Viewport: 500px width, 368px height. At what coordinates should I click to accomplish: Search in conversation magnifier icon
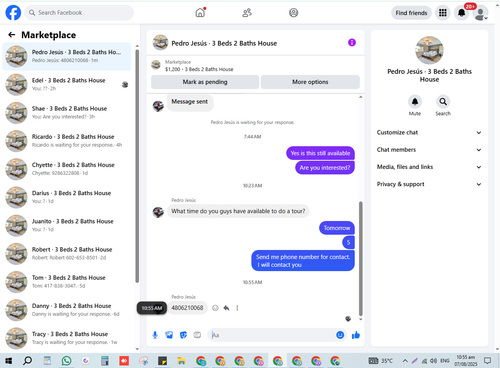click(443, 101)
